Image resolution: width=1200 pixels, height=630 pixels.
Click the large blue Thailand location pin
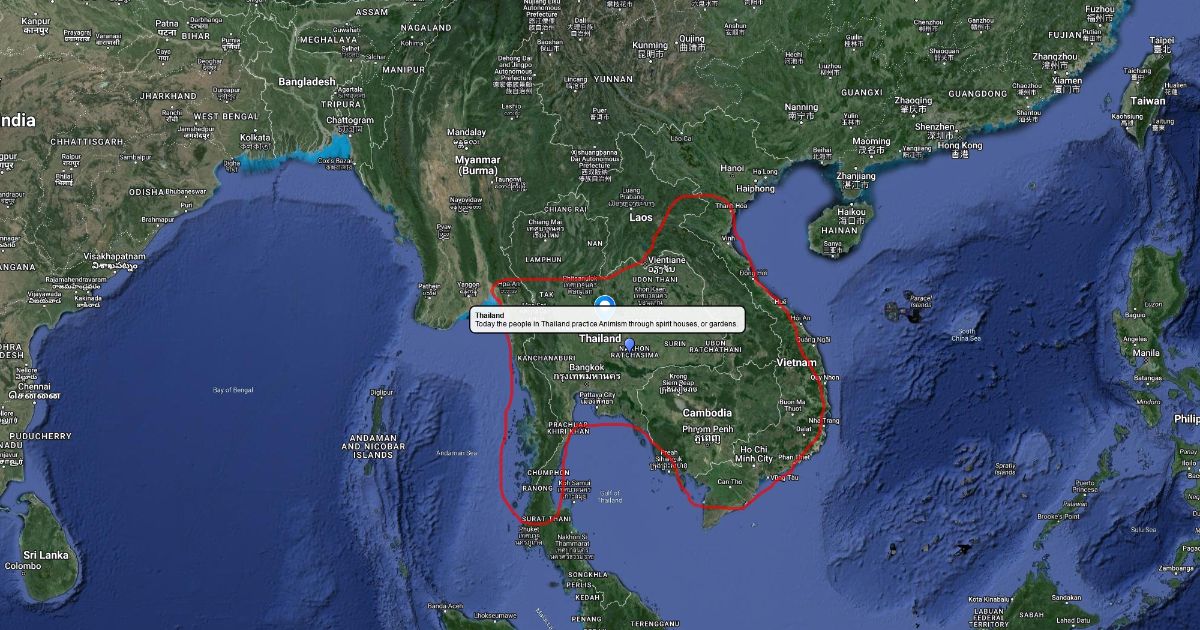click(603, 302)
